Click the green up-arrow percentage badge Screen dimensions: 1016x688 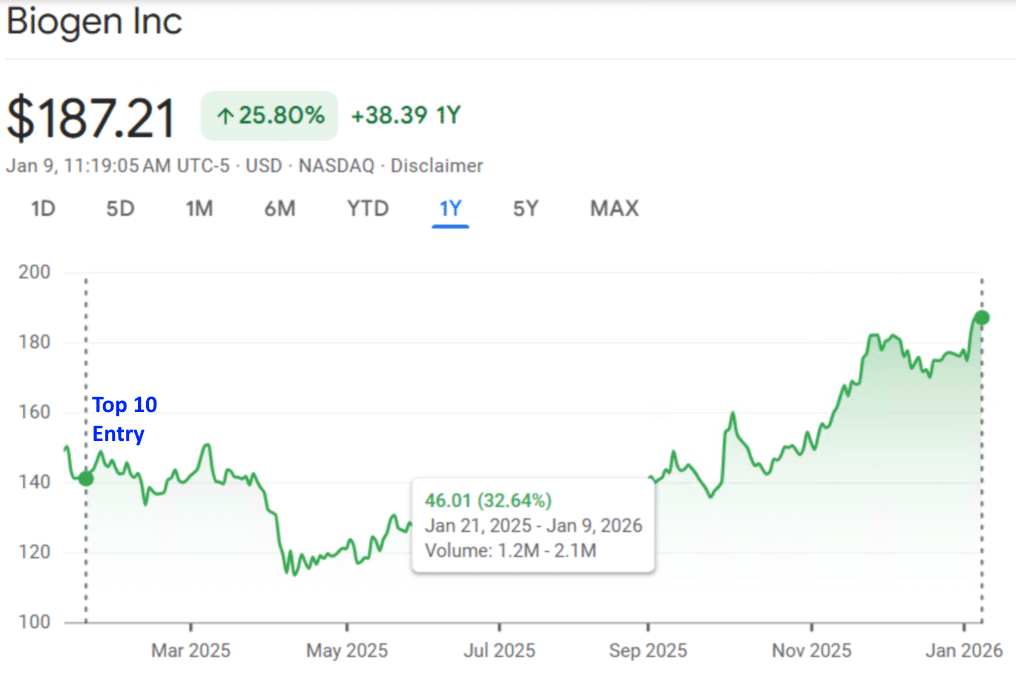click(269, 116)
